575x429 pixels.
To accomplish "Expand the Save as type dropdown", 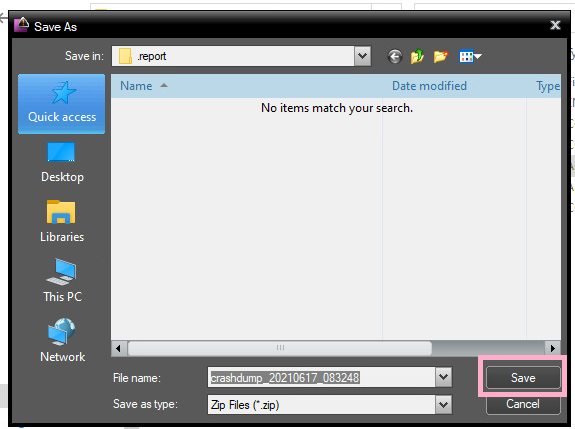I will pyautogui.click(x=443, y=404).
